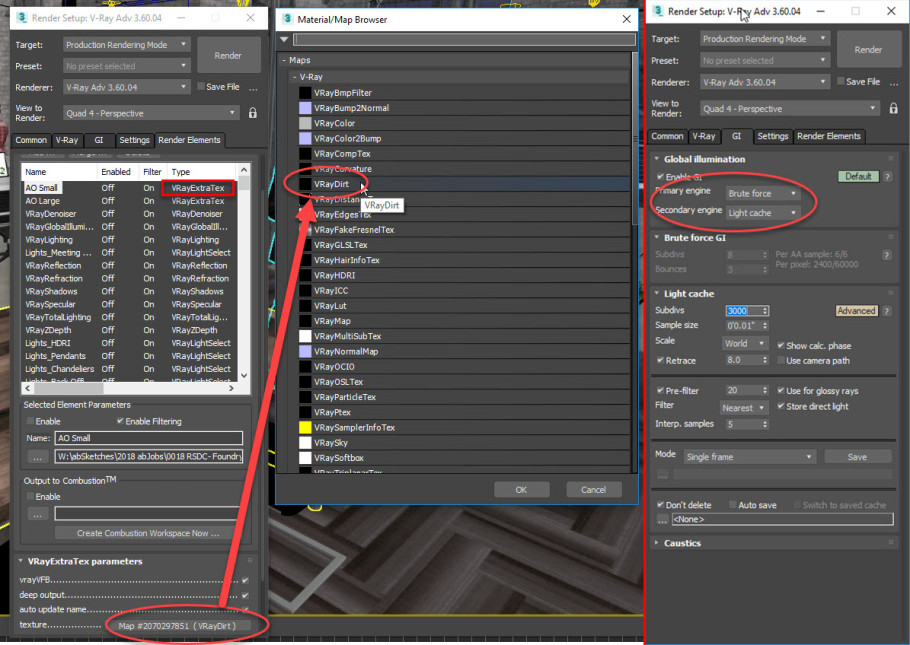Switch to Render Elements tab in left window
910x645 pixels.
(189, 140)
